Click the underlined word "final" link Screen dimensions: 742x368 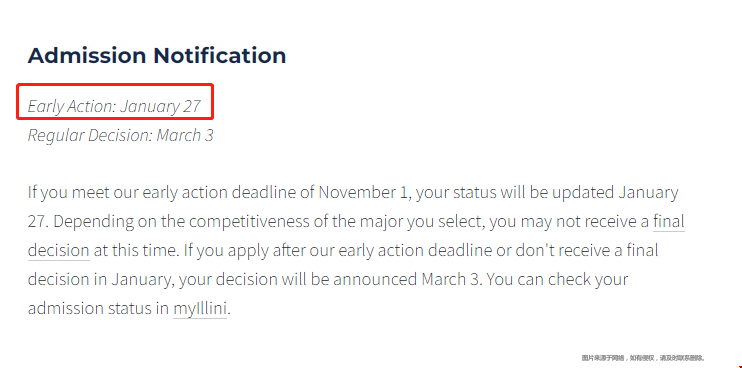point(669,221)
